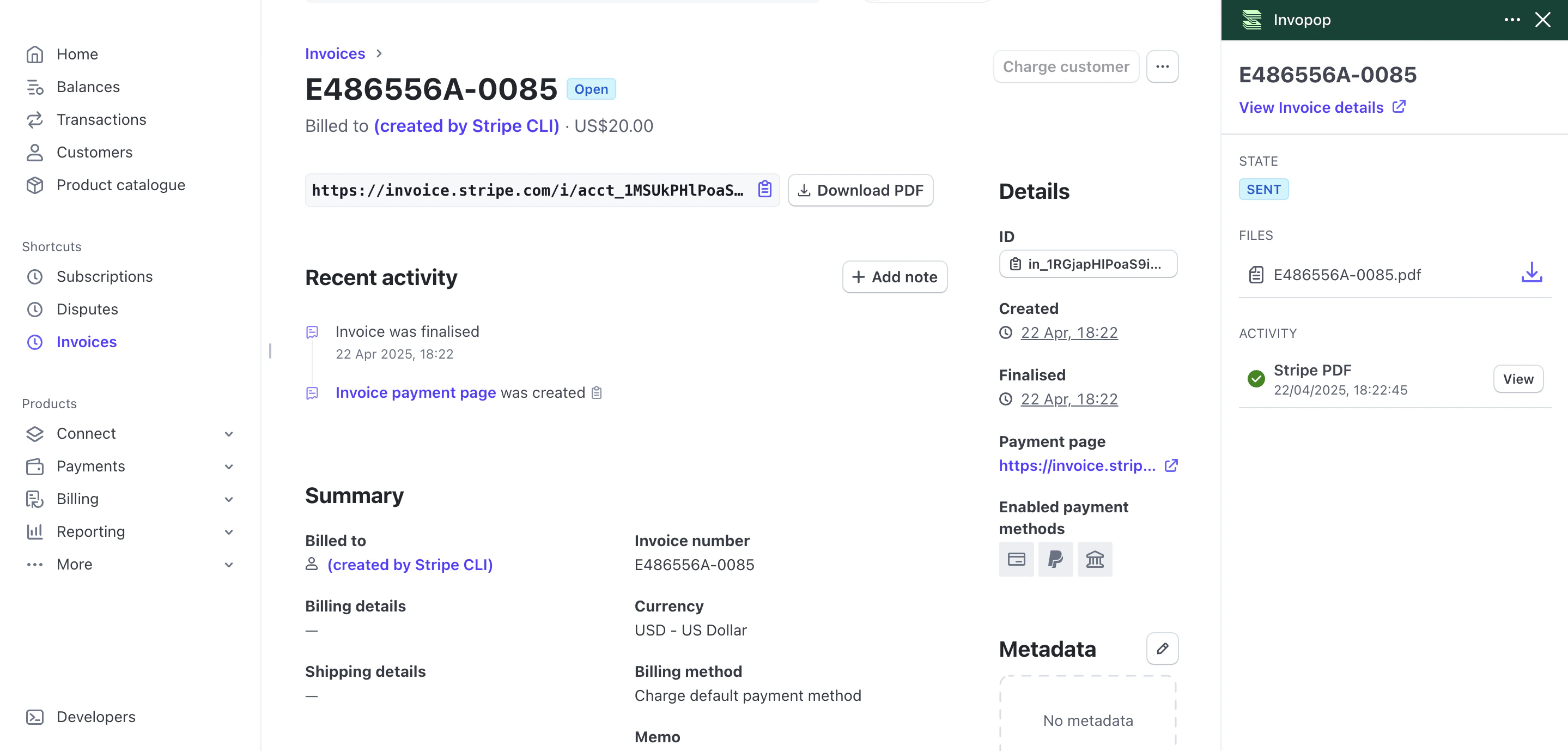Copy the invoice URL with the clipboard icon
1568x751 pixels.
[x=764, y=190]
